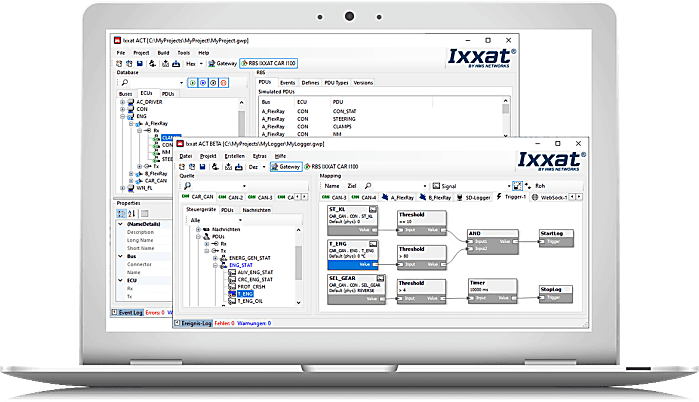Click the build configuration icon in MyLogger toolbar
Viewport: 699px width, 402px height.
215,167
